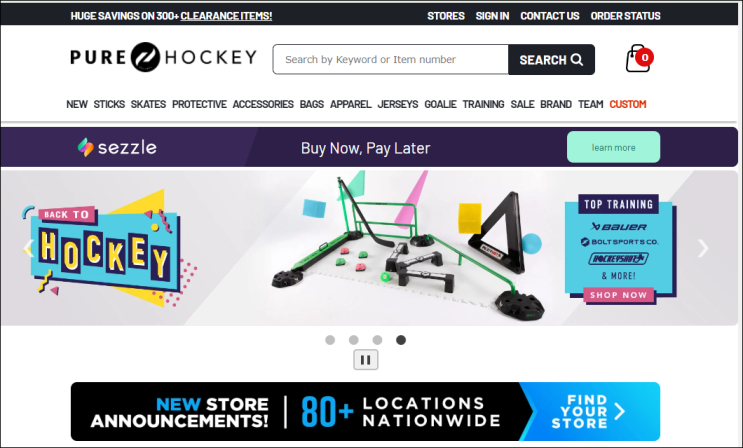Screen dimensions: 743x448
Task: Select the first carousel dot indicator
Action: click(330, 340)
